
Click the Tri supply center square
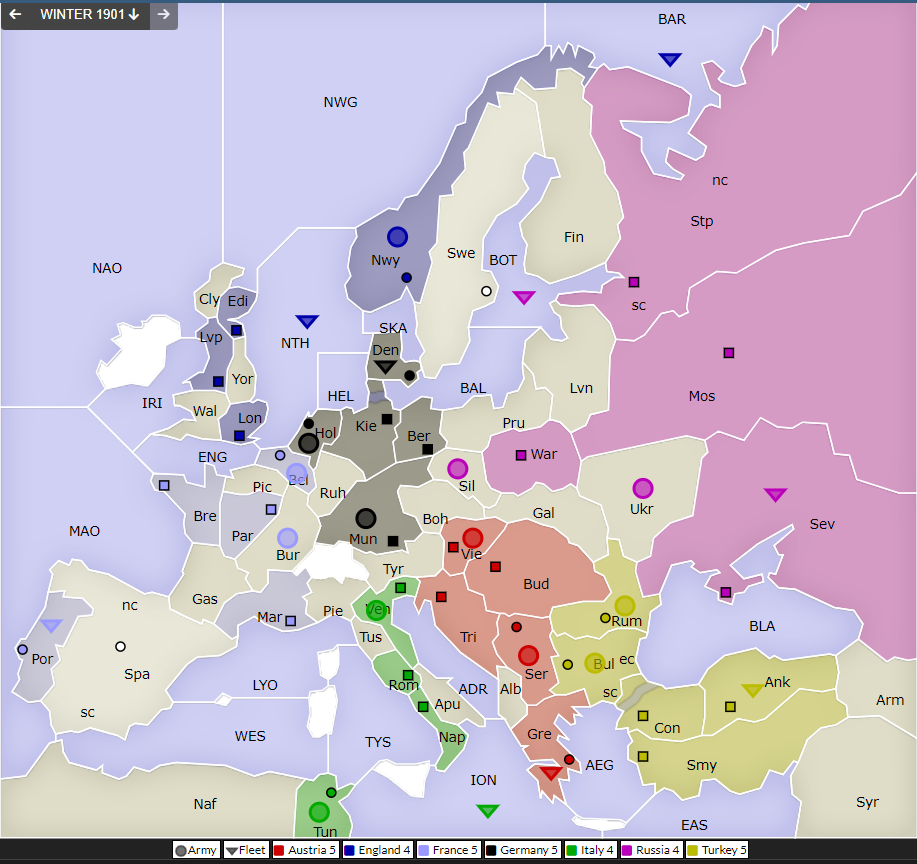click(x=442, y=597)
